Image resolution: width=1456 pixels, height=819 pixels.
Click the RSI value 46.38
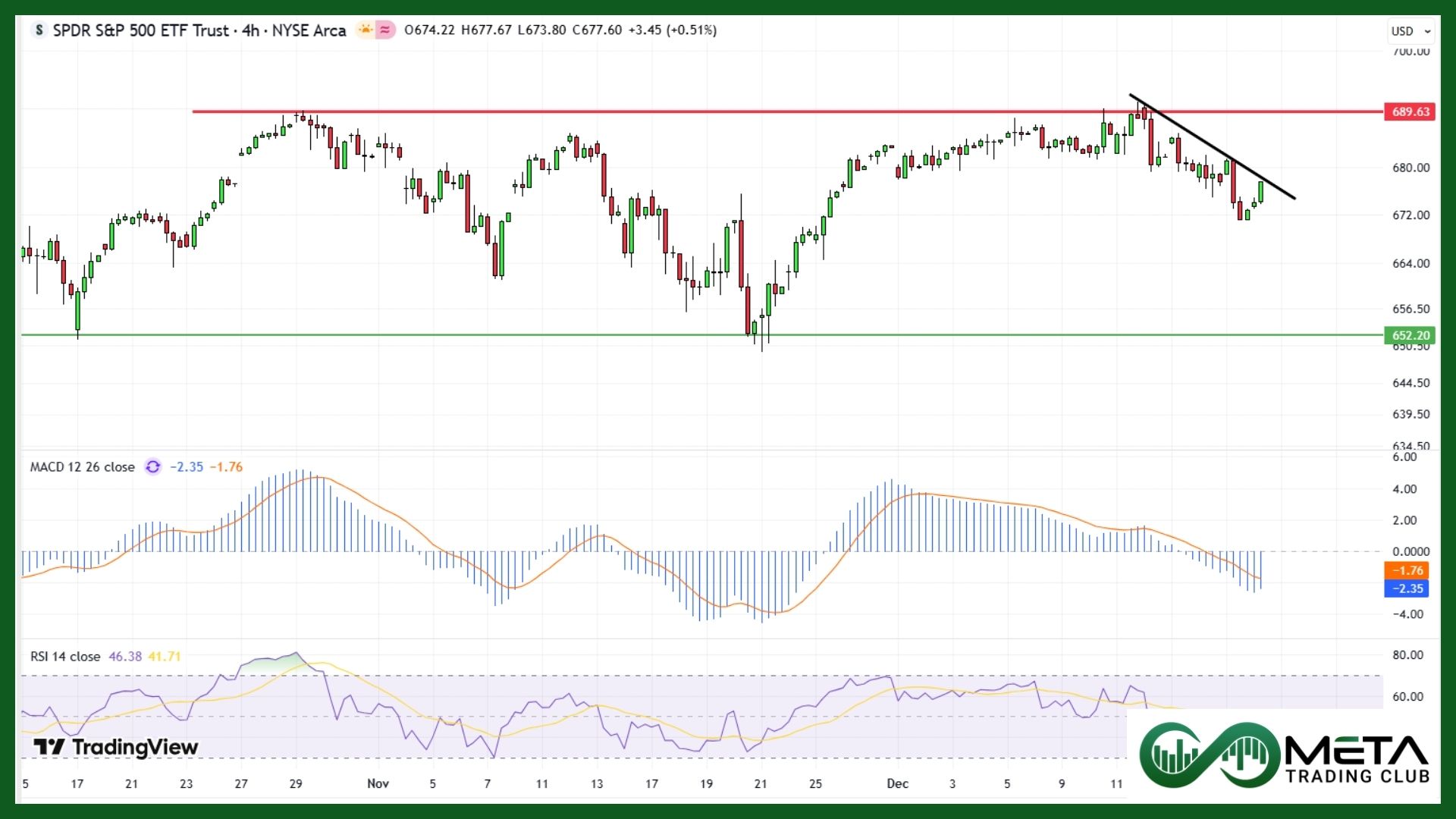coord(125,657)
